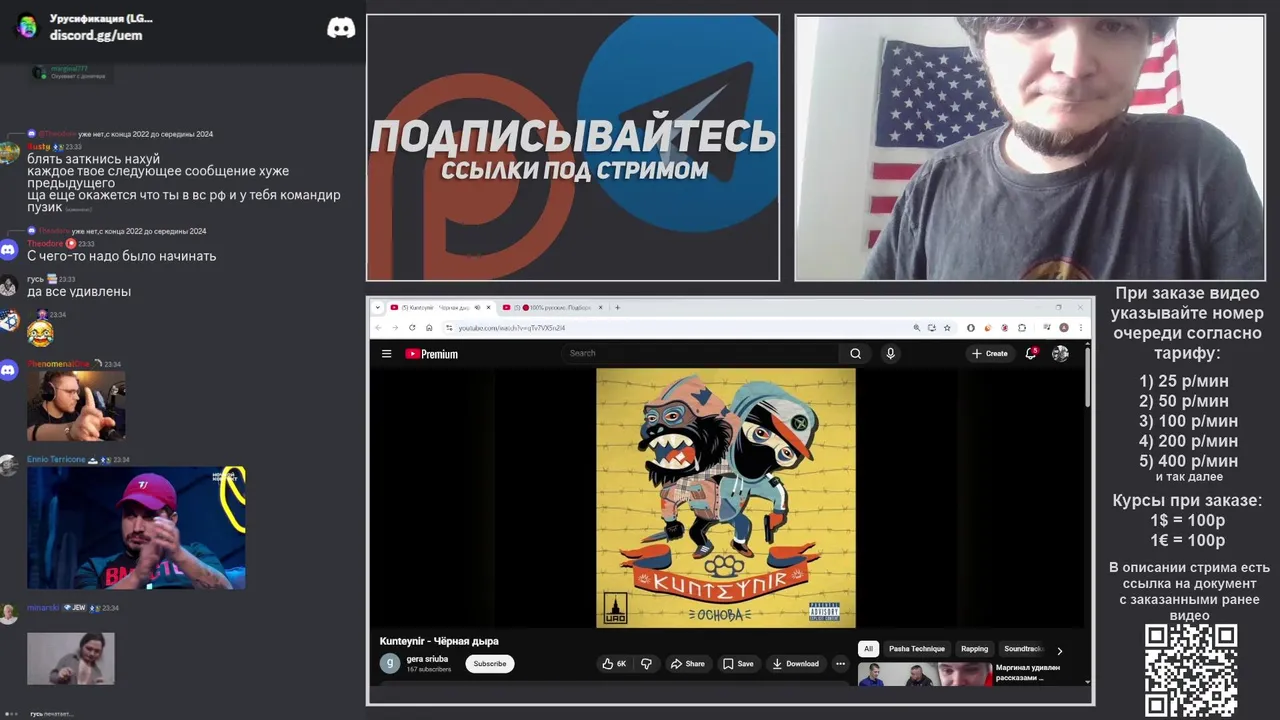
Task: Click the QR code on stream overlay
Action: pos(1191,670)
